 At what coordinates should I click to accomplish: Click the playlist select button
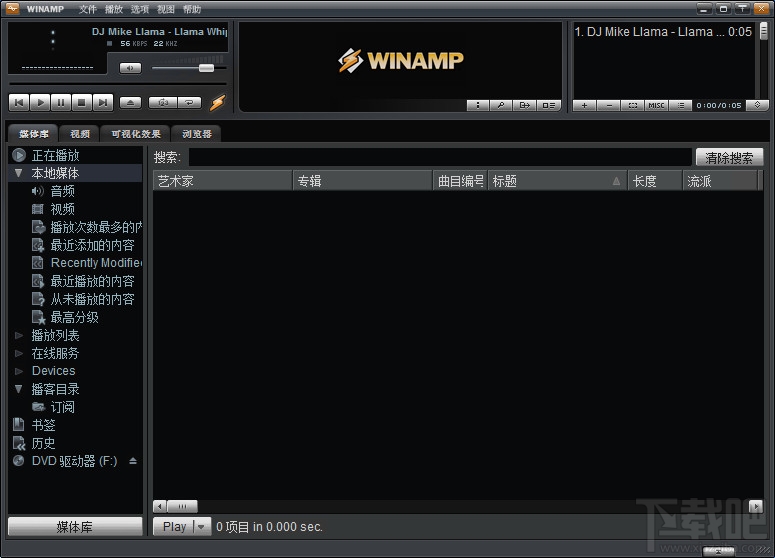(x=633, y=105)
